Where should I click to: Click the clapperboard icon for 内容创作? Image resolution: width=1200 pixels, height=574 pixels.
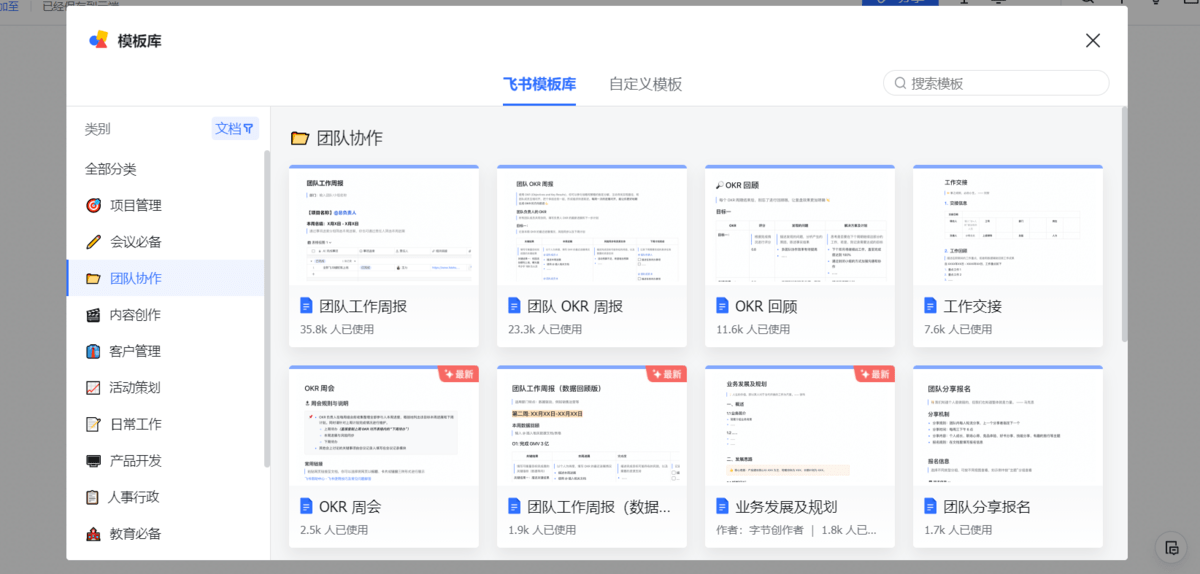[x=94, y=315]
